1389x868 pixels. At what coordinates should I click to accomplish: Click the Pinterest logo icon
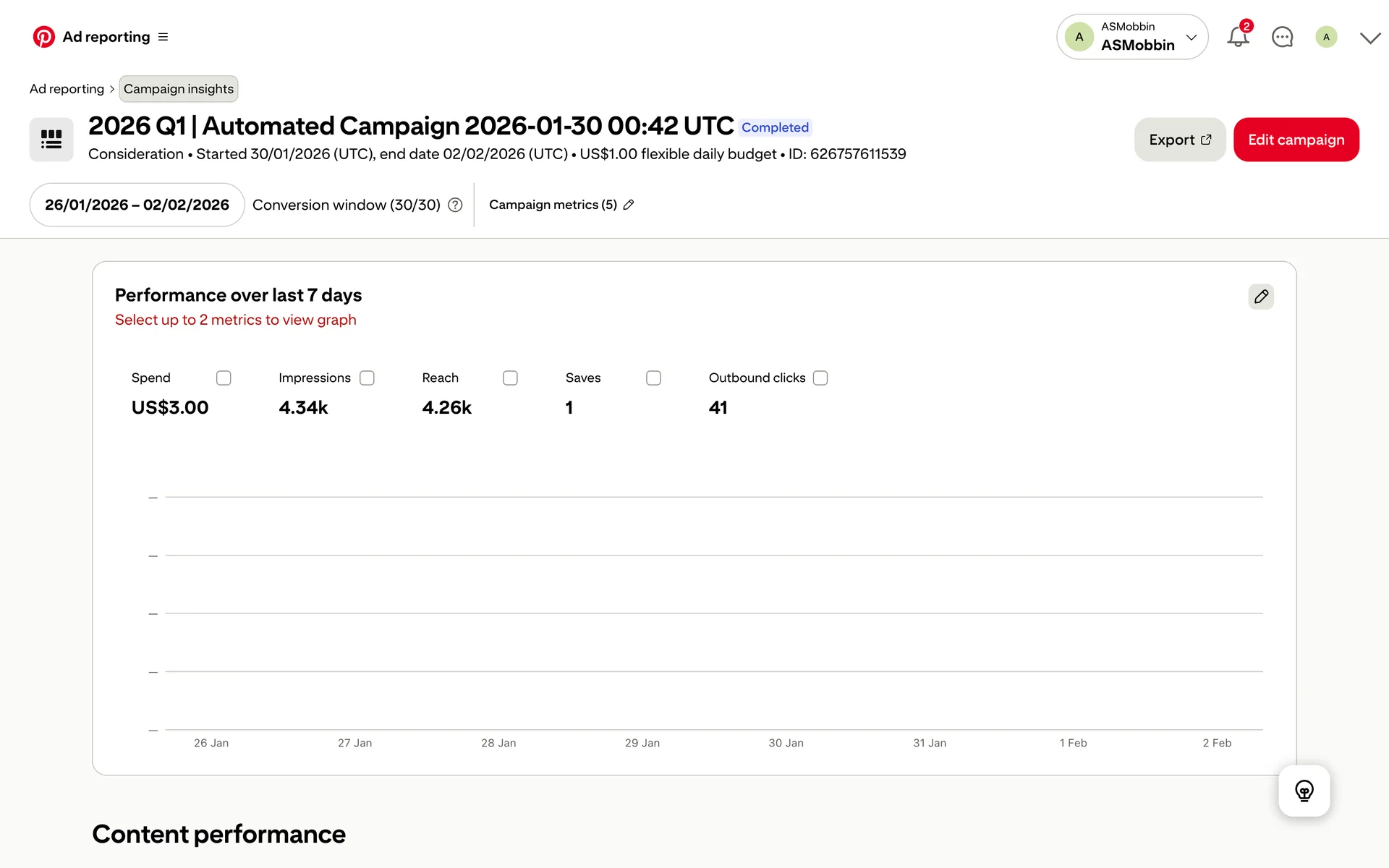click(x=43, y=37)
